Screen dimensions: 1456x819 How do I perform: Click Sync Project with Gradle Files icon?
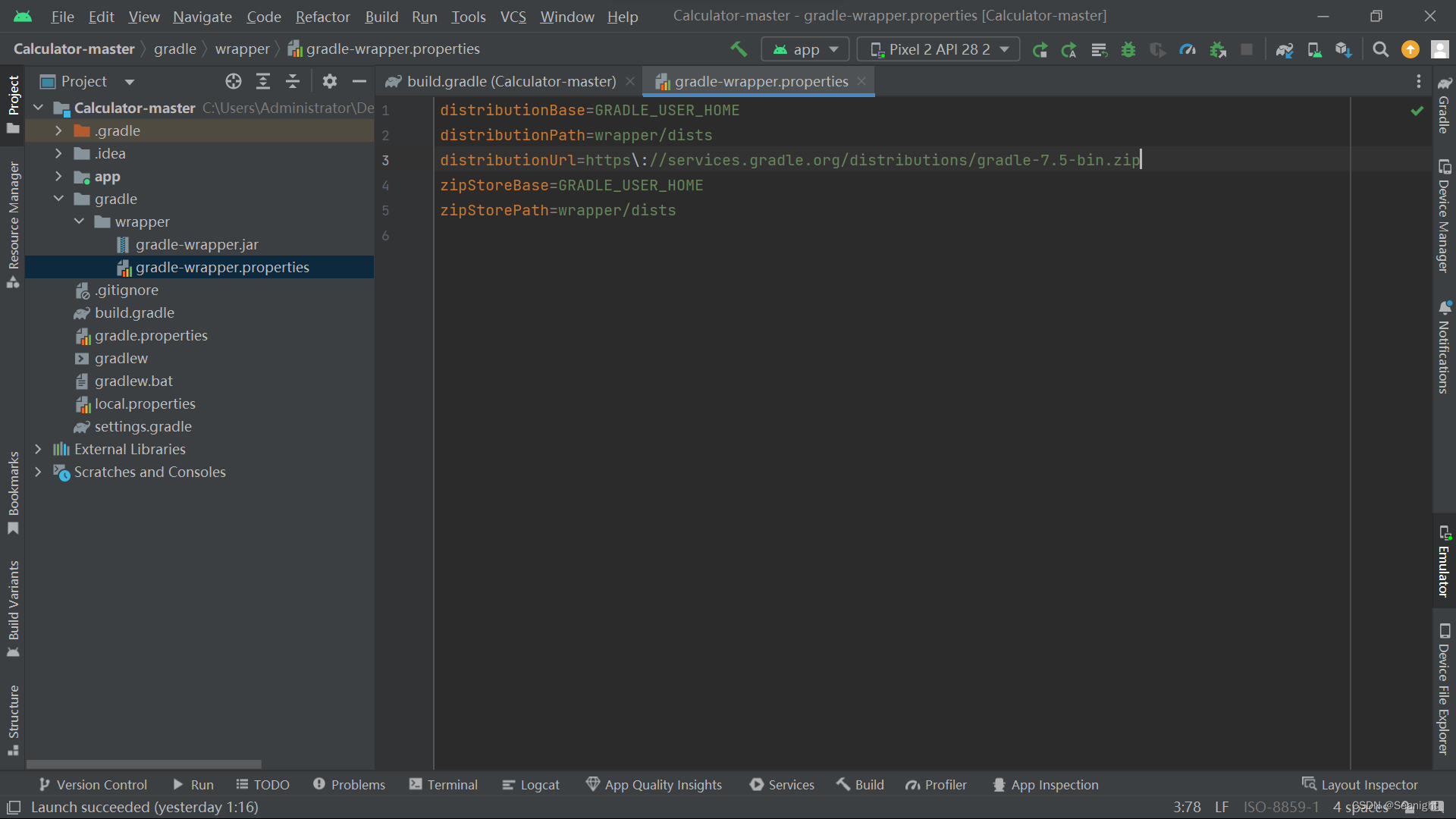click(x=1285, y=50)
